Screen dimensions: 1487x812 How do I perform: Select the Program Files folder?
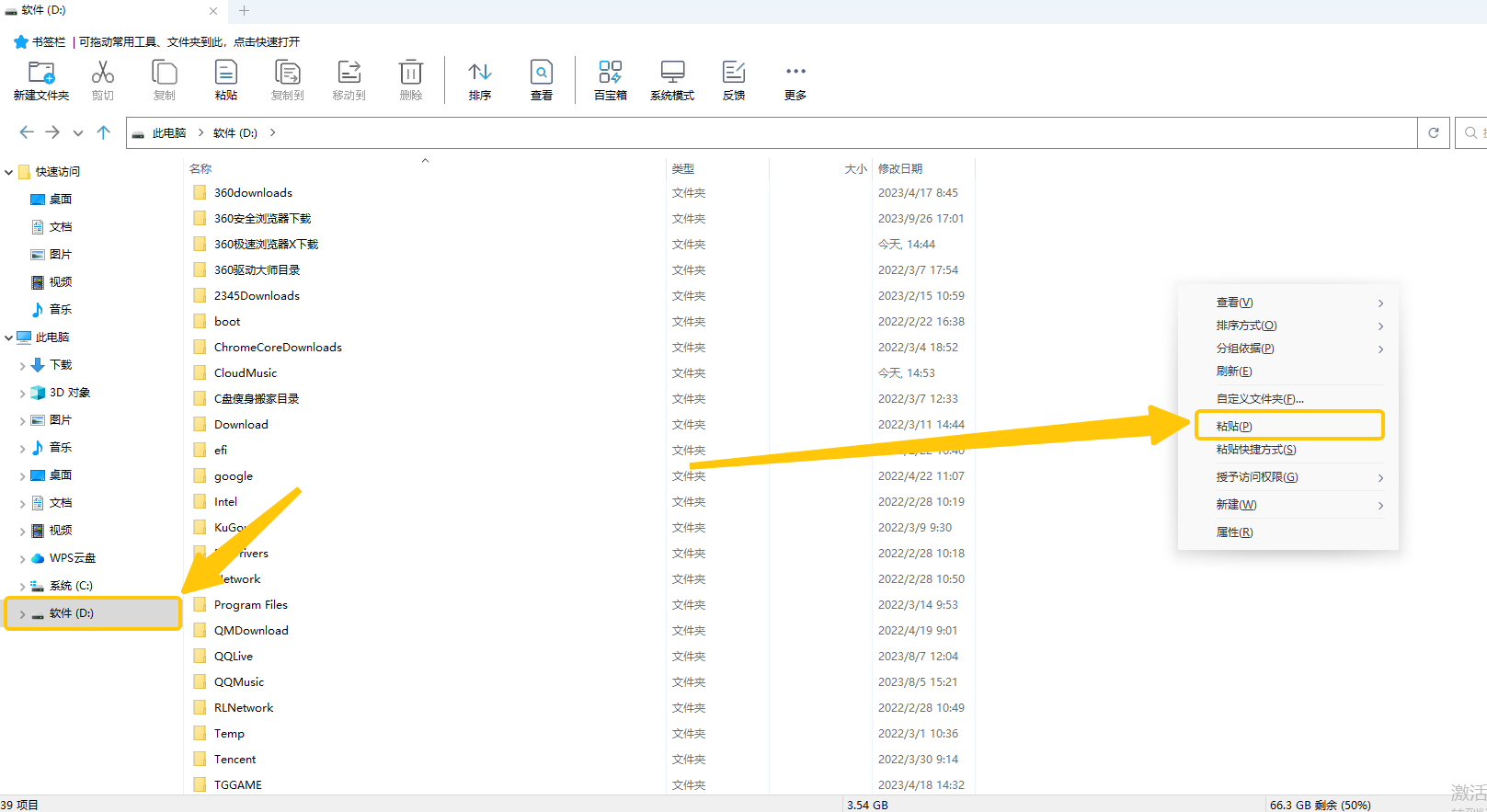coord(250,605)
